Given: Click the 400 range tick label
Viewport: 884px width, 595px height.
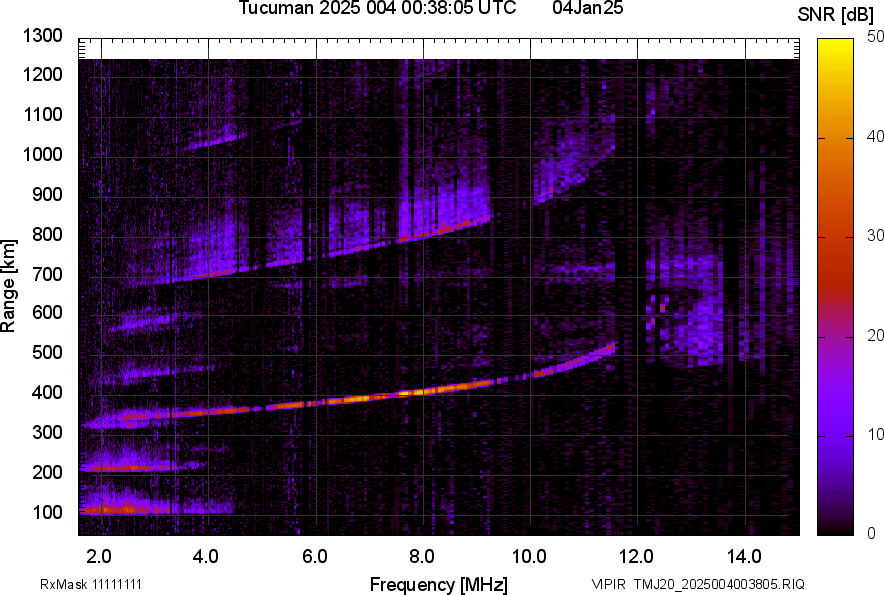Looking at the screenshot, I should click(x=51, y=394).
